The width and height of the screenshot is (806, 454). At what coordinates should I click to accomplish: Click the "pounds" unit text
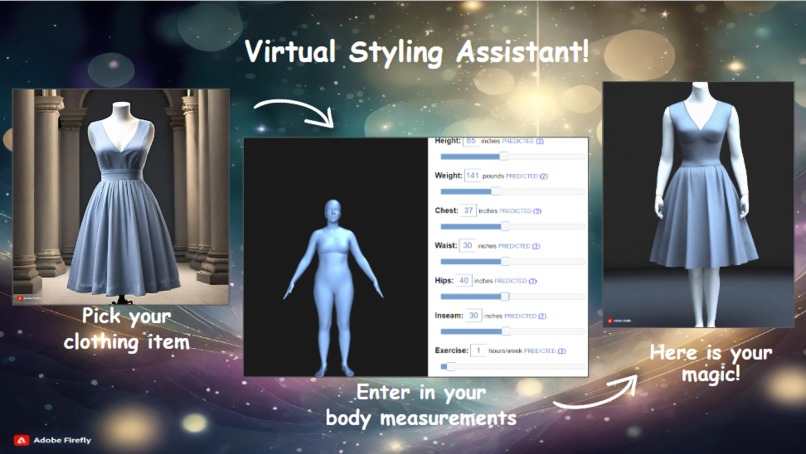pyautogui.click(x=493, y=176)
